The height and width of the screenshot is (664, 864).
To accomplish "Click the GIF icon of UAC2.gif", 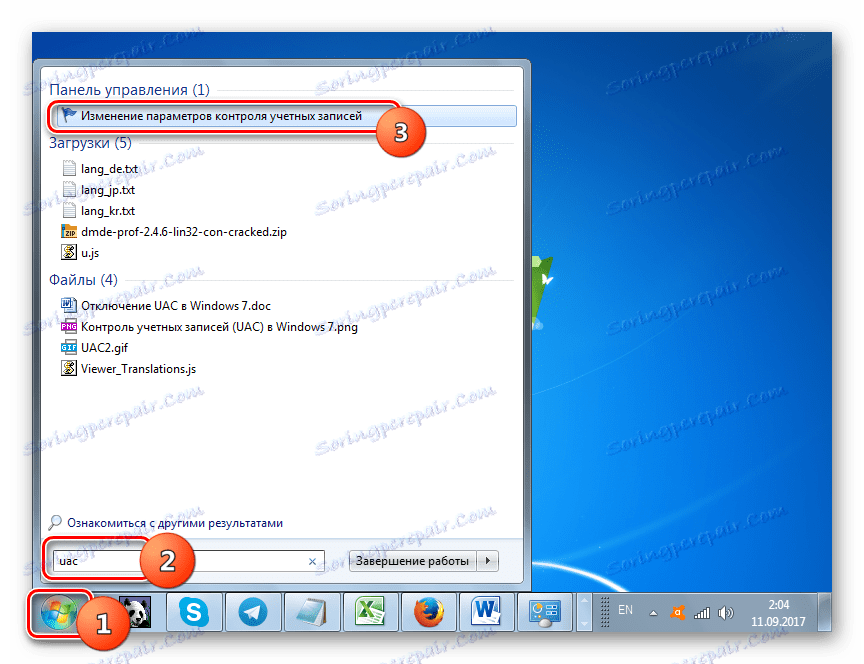I will pos(69,347).
